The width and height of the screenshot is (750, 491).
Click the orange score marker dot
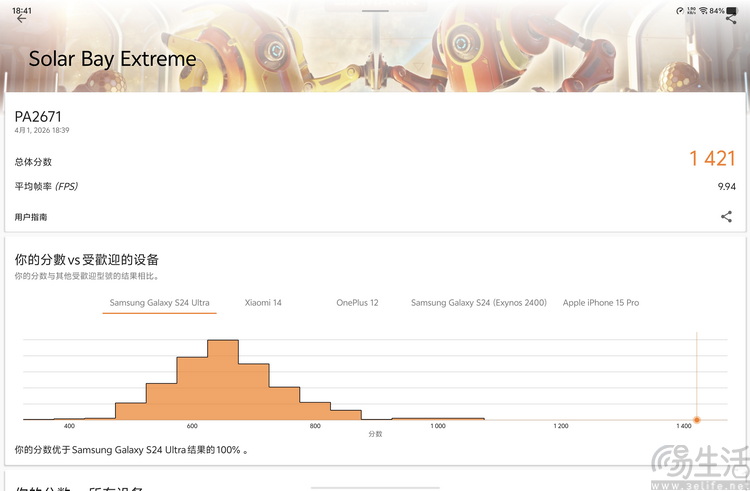(x=696, y=420)
